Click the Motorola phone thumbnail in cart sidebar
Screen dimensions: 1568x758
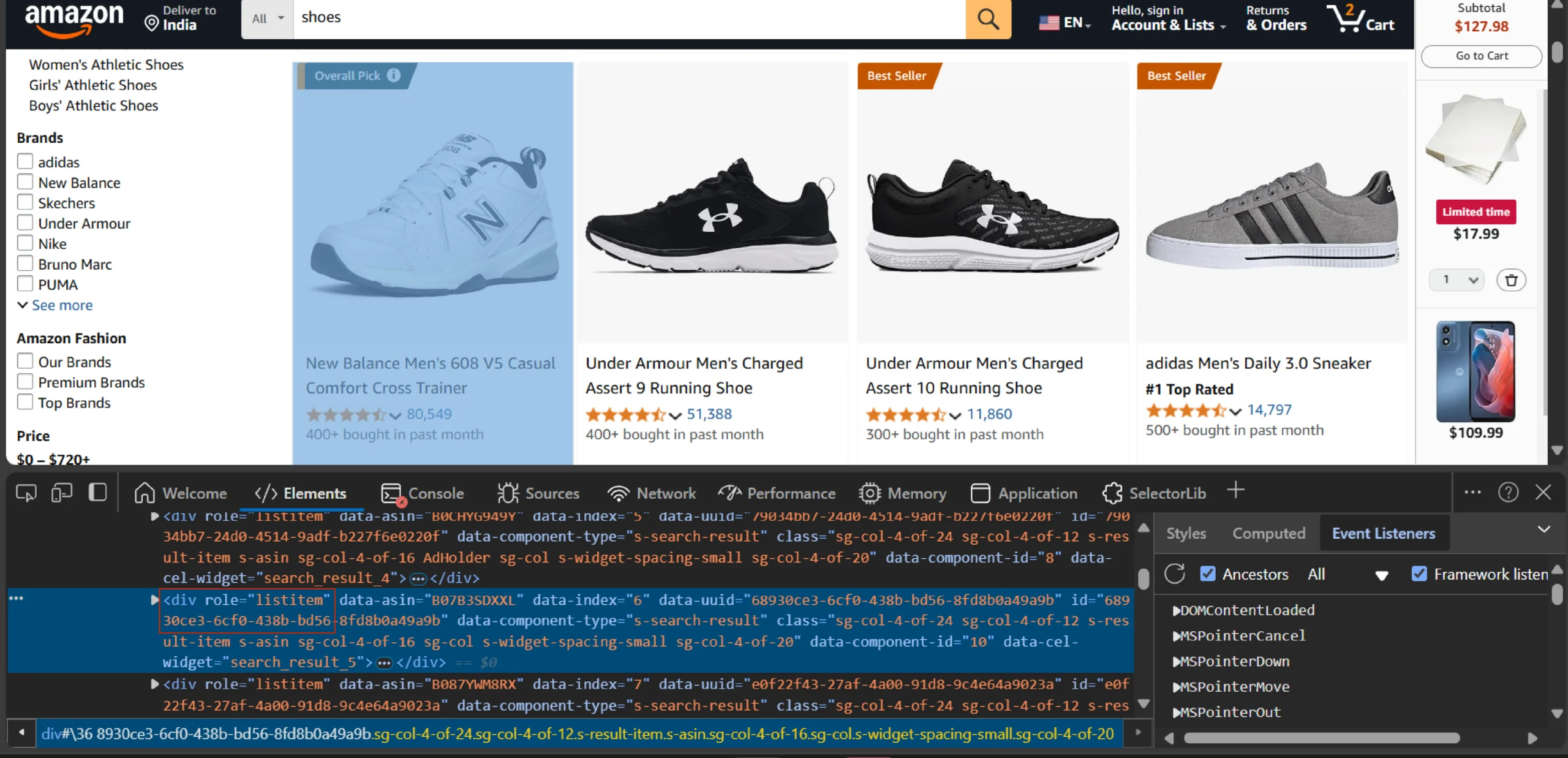point(1476,371)
